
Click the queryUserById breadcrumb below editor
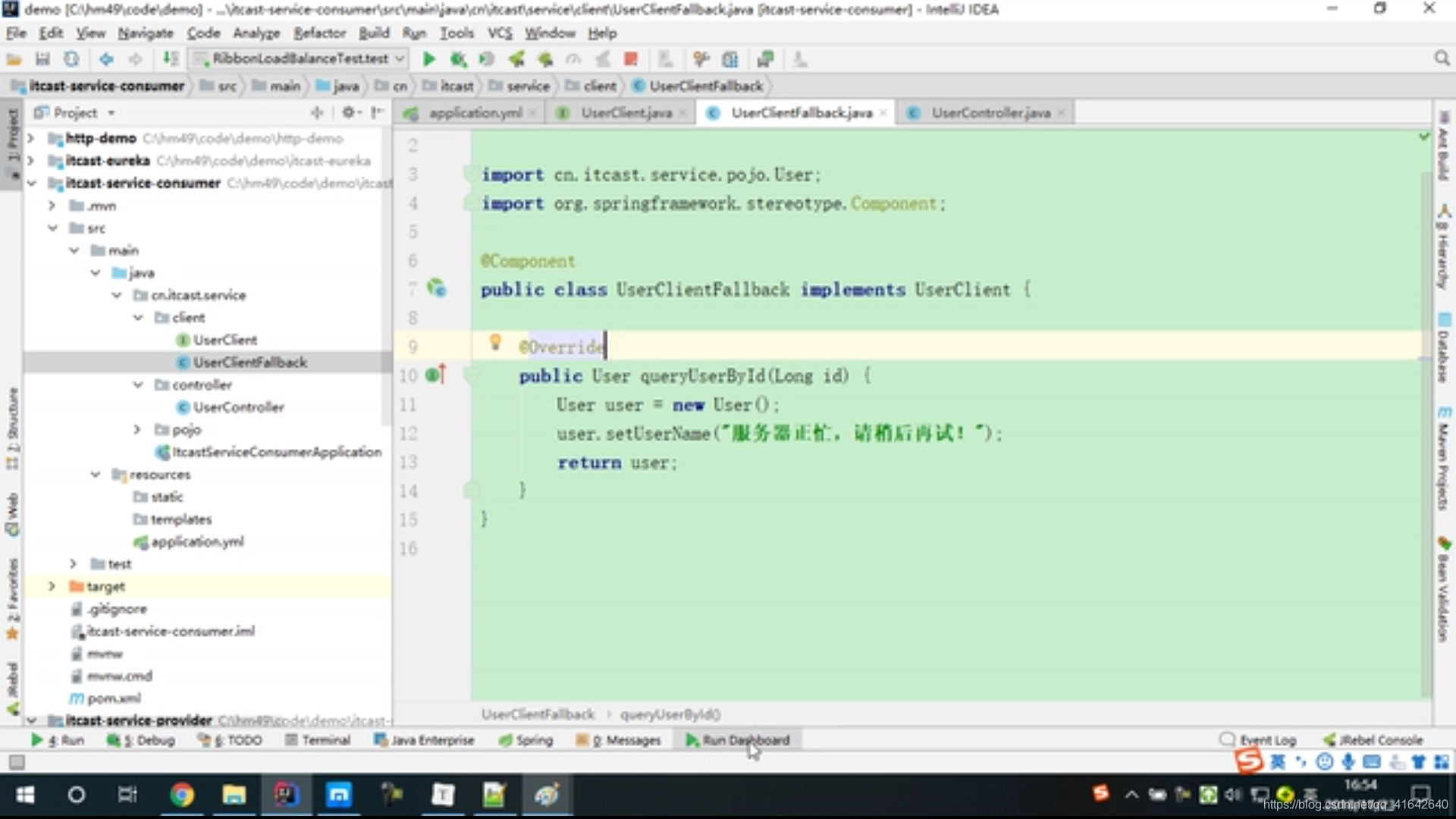[670, 714]
